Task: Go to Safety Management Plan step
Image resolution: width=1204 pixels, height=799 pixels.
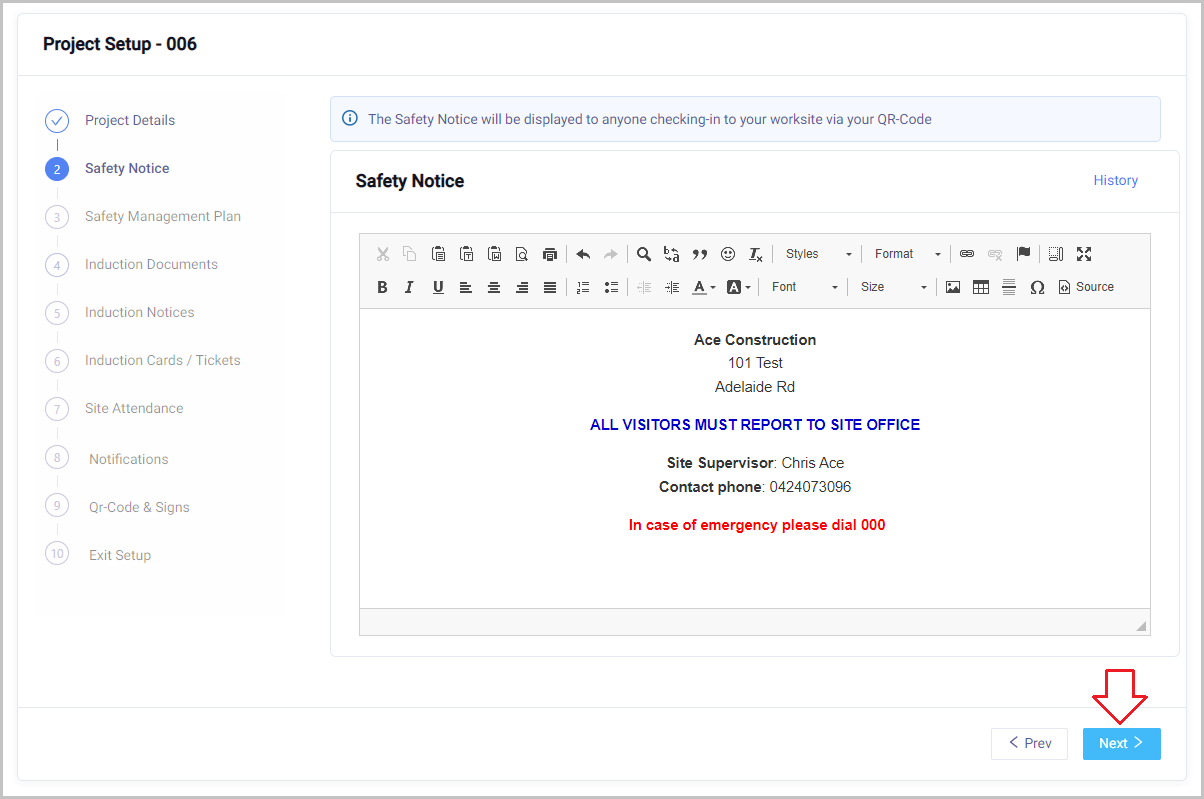Action: [x=162, y=216]
